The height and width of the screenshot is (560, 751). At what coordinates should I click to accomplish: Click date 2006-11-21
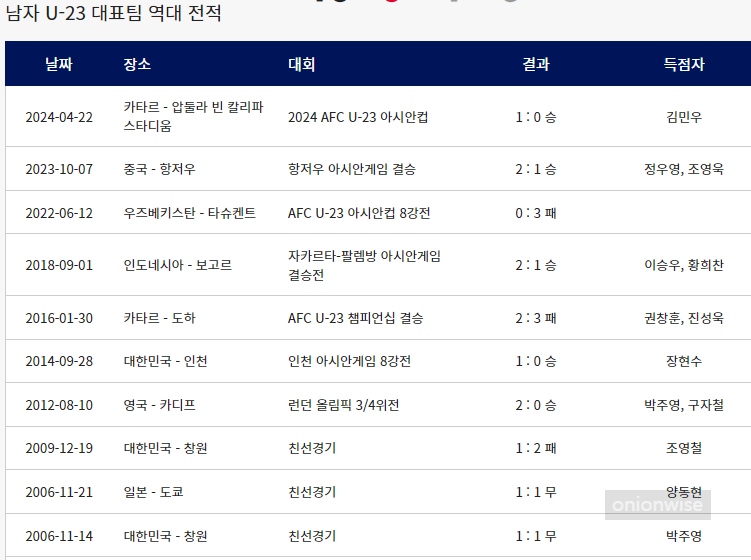click(x=59, y=492)
